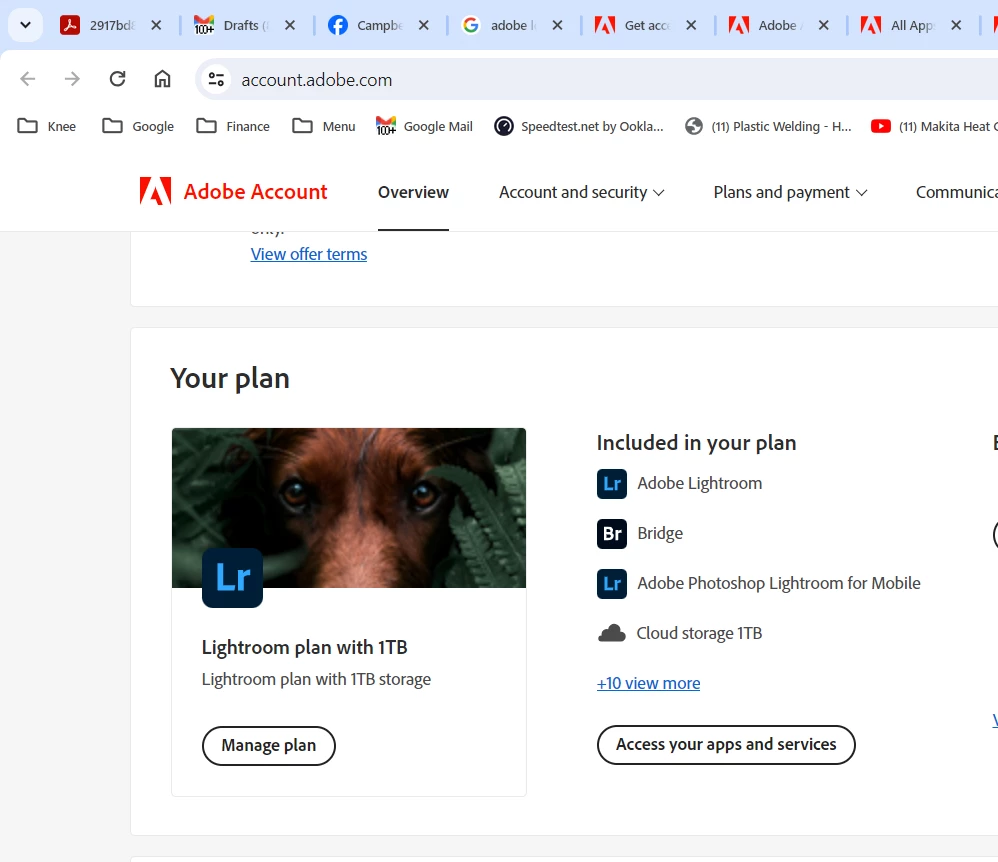Go to the browser home page icon
Viewport: 998px width, 862px height.
click(x=162, y=79)
